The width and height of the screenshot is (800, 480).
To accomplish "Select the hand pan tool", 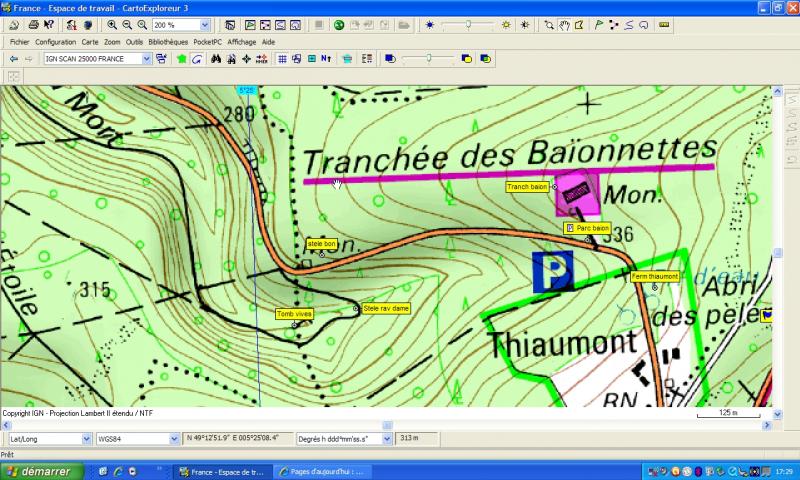I will pos(564,24).
